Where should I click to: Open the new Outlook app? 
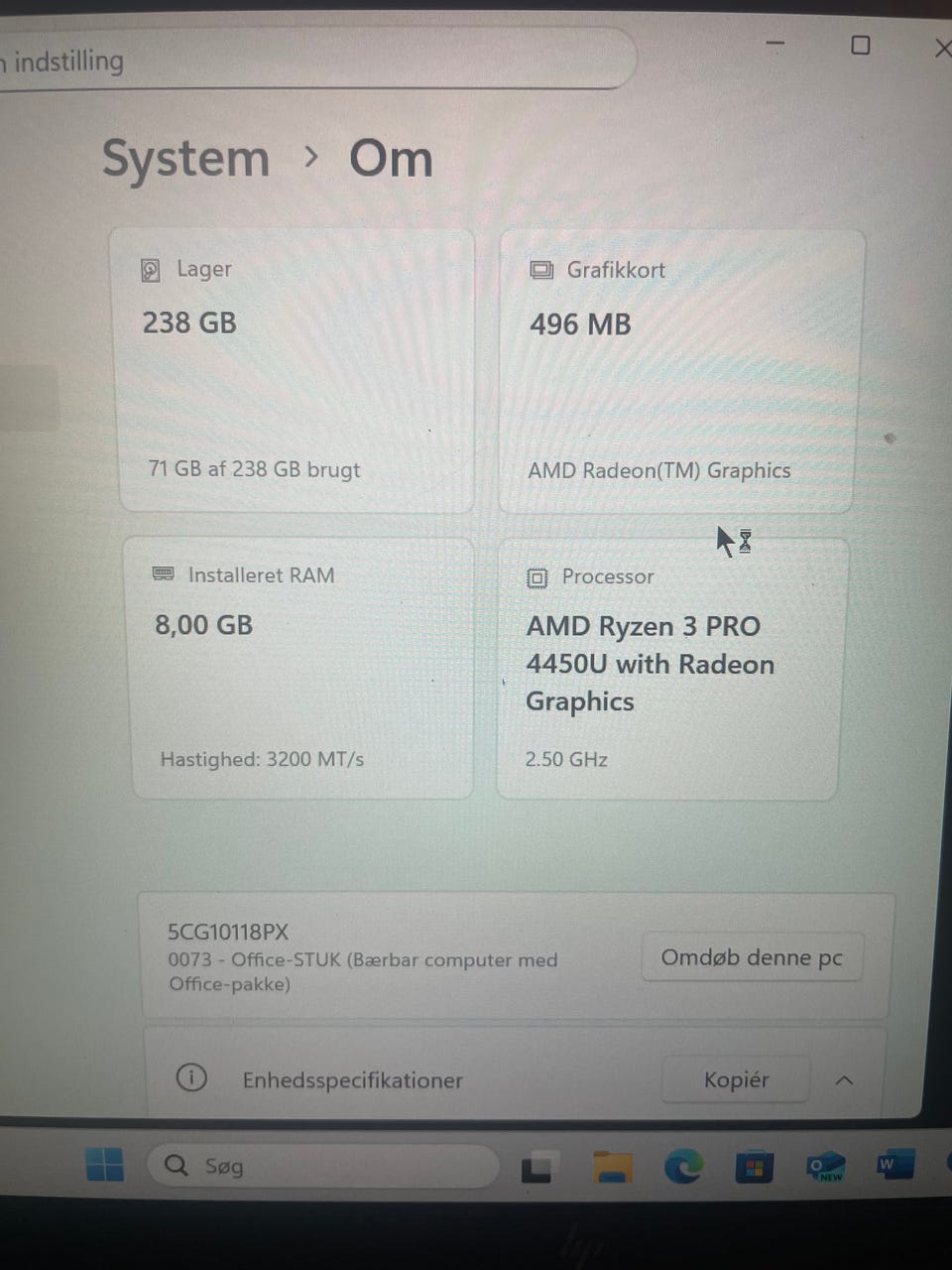(x=825, y=1167)
